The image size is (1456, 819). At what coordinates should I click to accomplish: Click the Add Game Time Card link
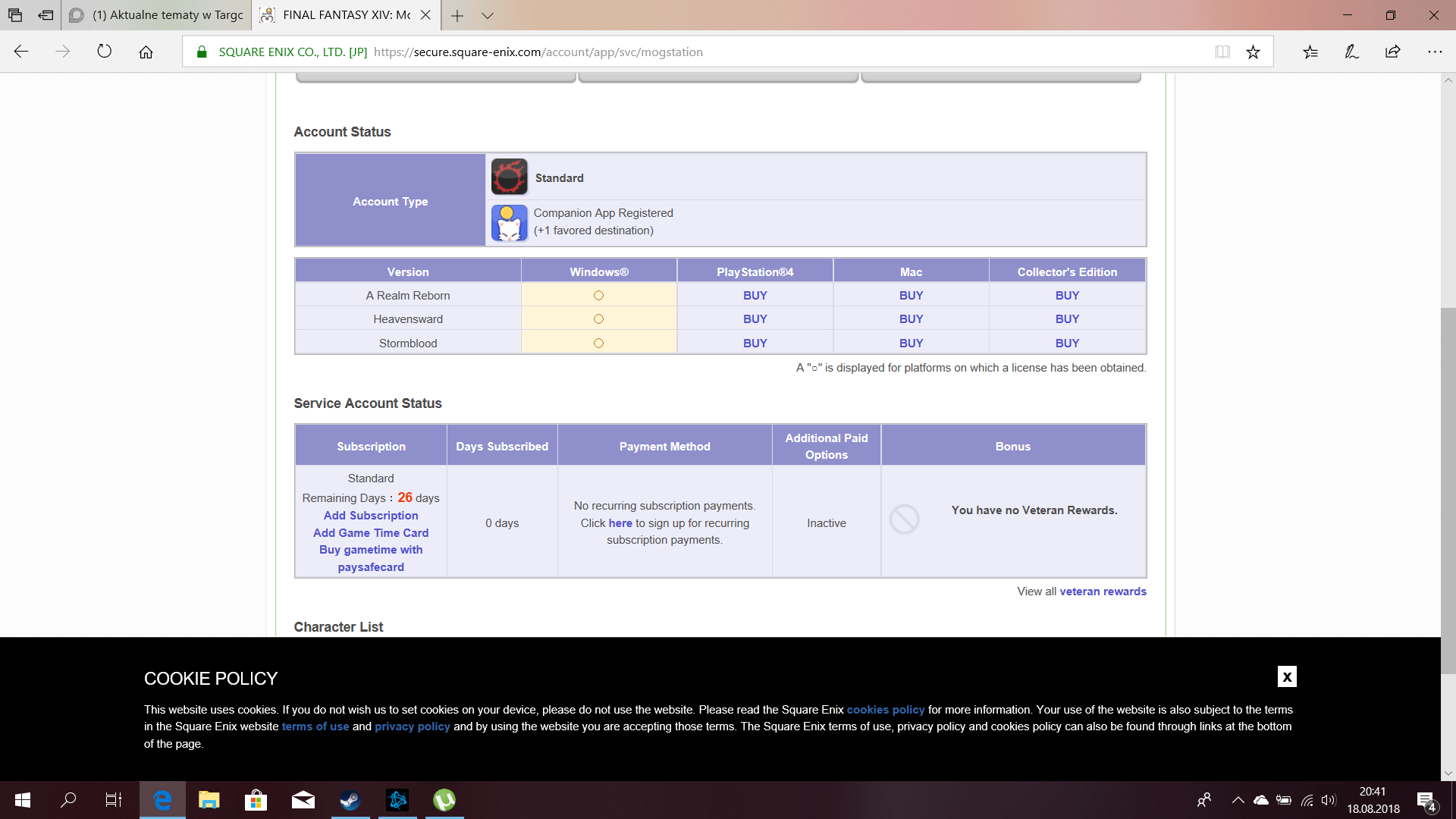[371, 532]
